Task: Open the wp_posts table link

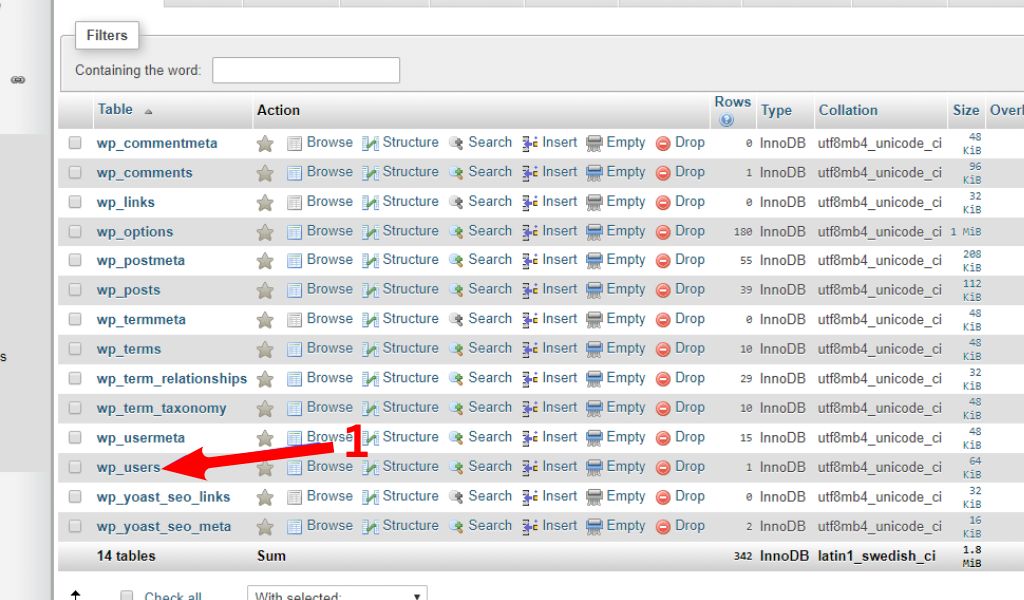Action: click(128, 290)
